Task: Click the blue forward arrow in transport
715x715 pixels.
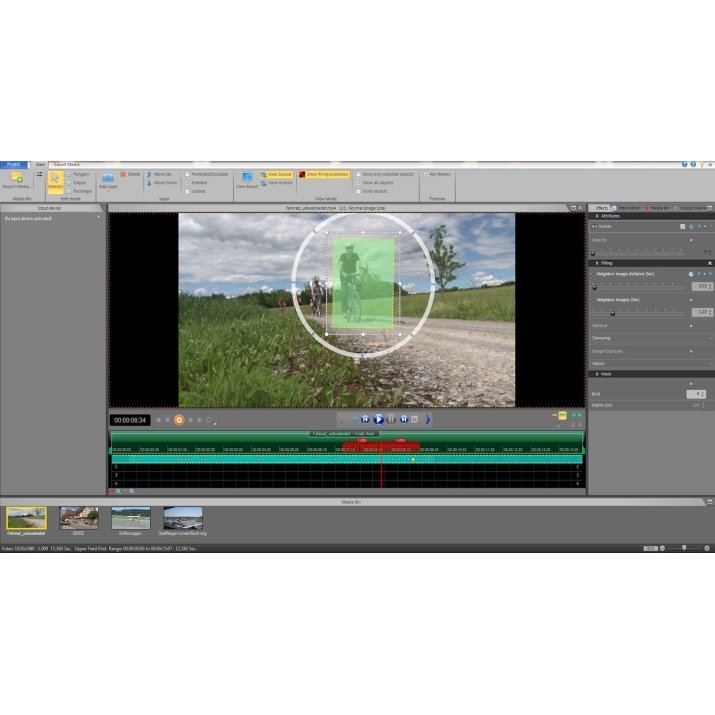Action: [x=428, y=419]
